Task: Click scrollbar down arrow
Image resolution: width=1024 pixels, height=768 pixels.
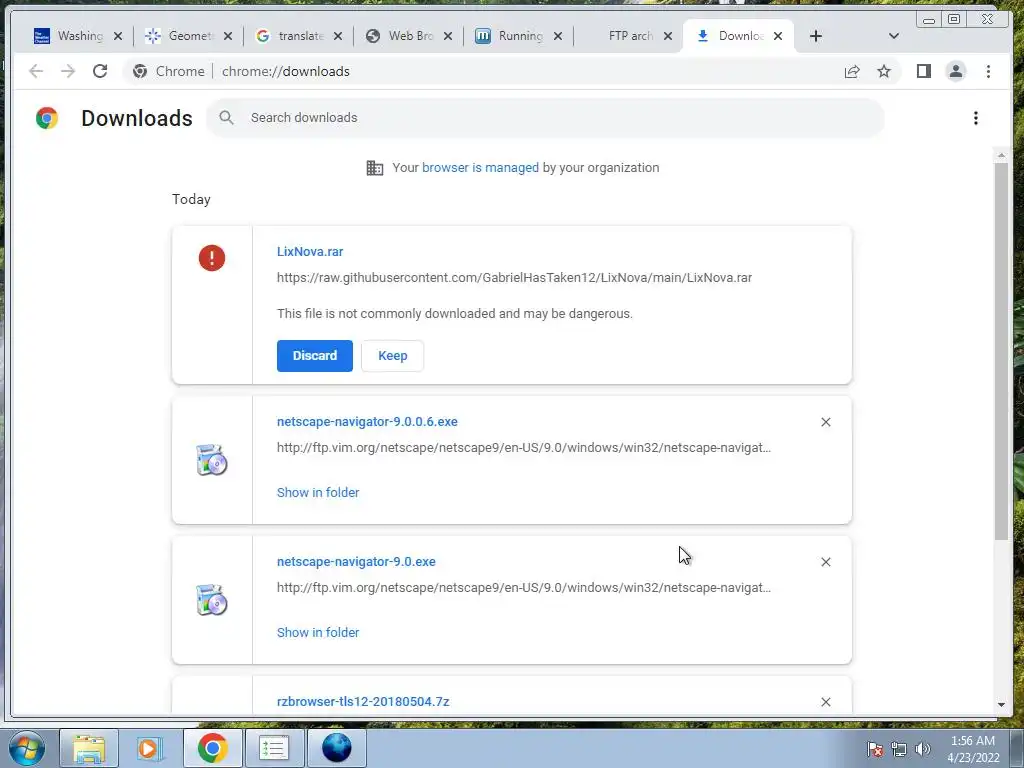Action: tap(1001, 705)
